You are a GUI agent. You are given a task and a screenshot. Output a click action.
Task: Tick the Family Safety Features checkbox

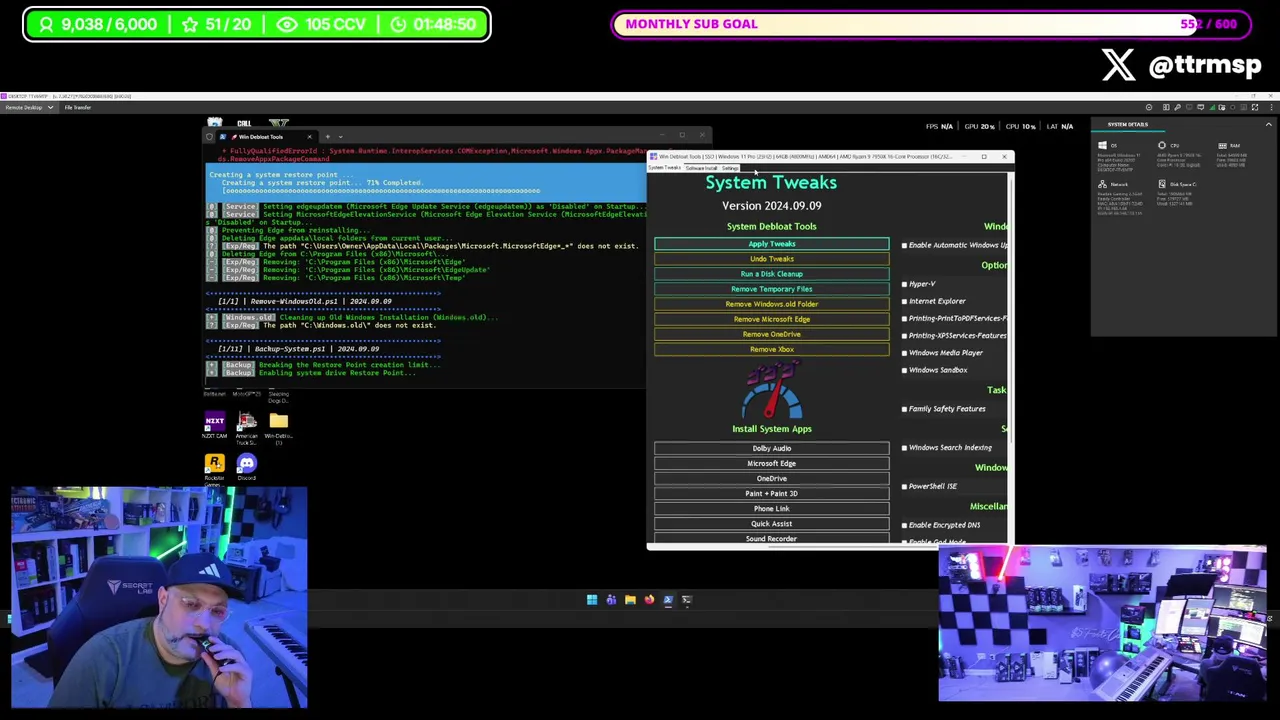coord(904,408)
